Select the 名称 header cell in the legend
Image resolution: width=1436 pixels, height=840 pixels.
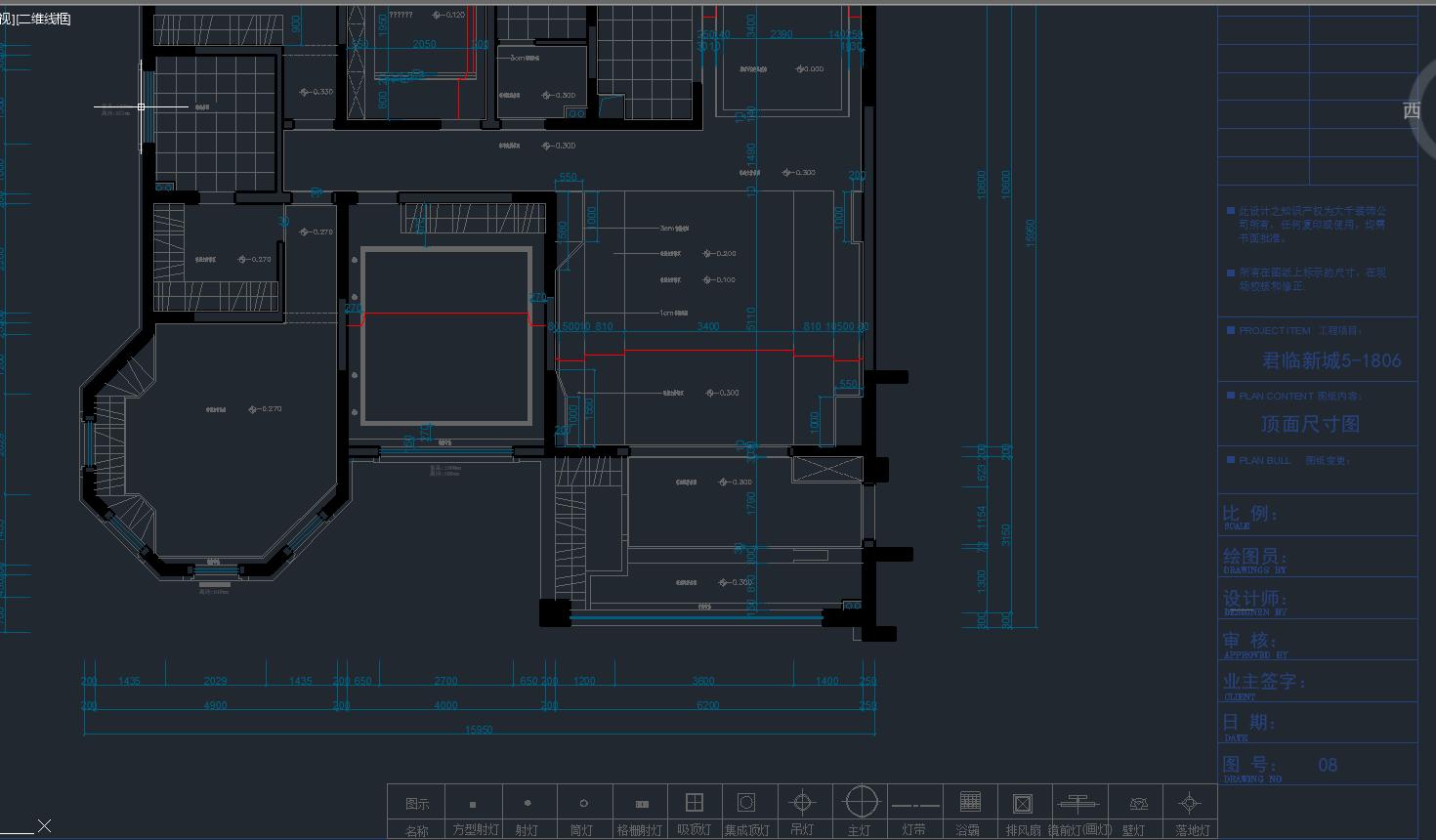click(417, 831)
